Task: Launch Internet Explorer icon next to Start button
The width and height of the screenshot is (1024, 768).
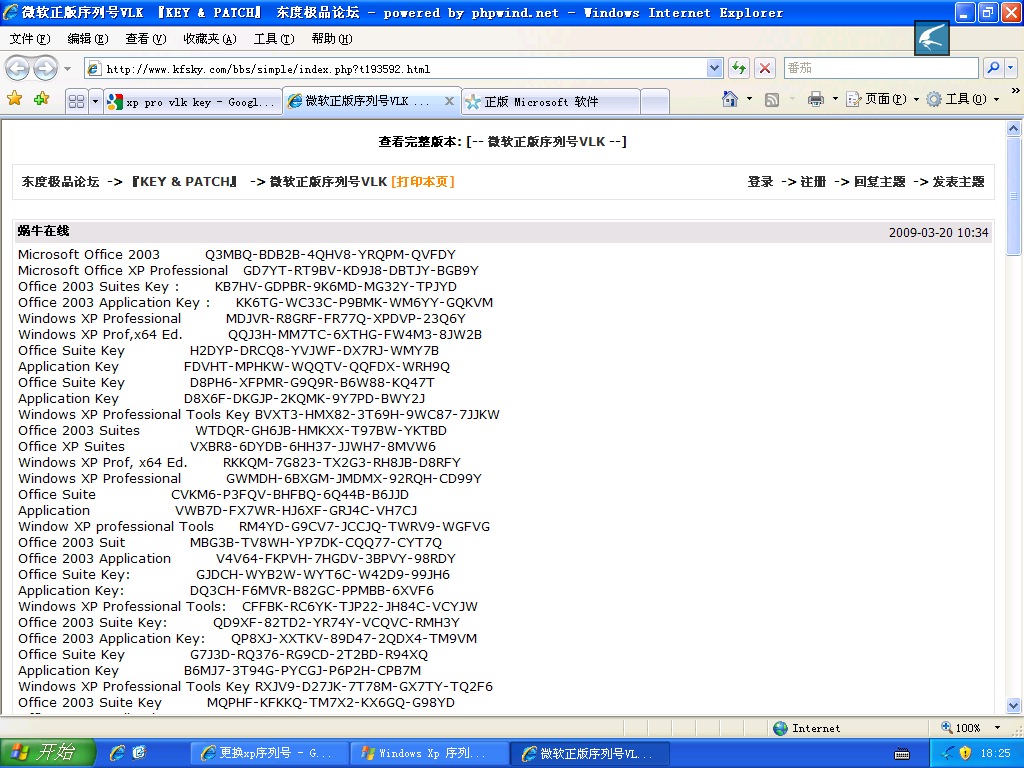Action: coord(118,753)
